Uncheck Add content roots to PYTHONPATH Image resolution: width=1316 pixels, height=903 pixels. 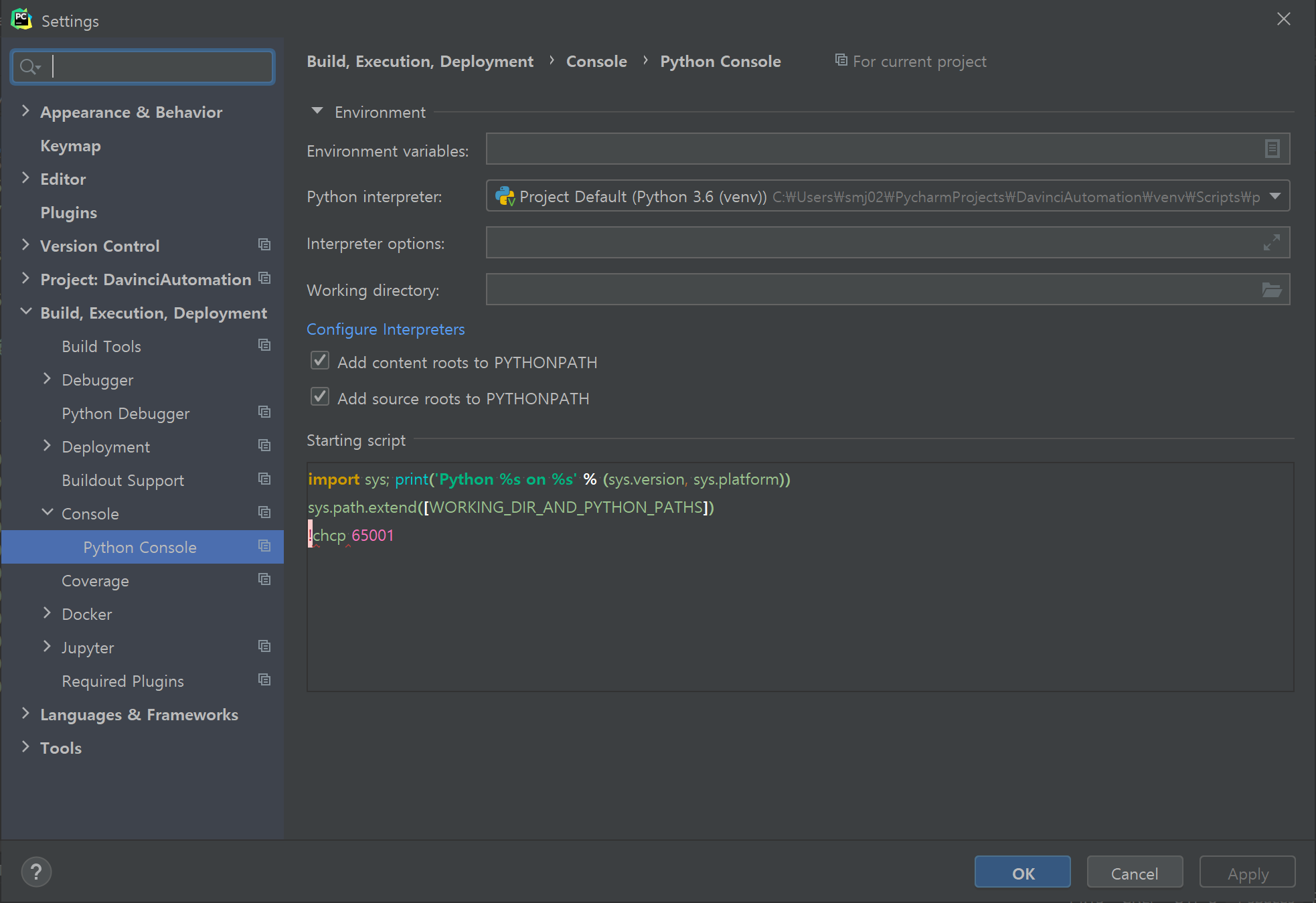[x=320, y=361]
